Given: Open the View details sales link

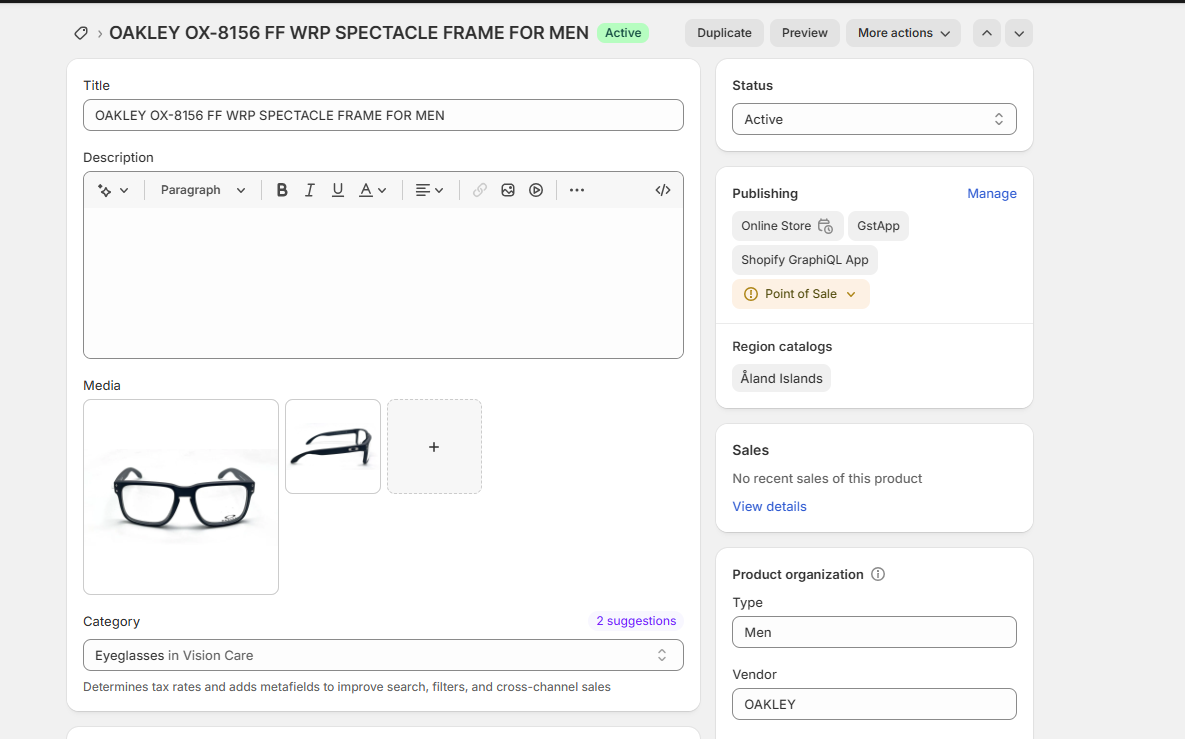Looking at the screenshot, I should click(x=769, y=506).
